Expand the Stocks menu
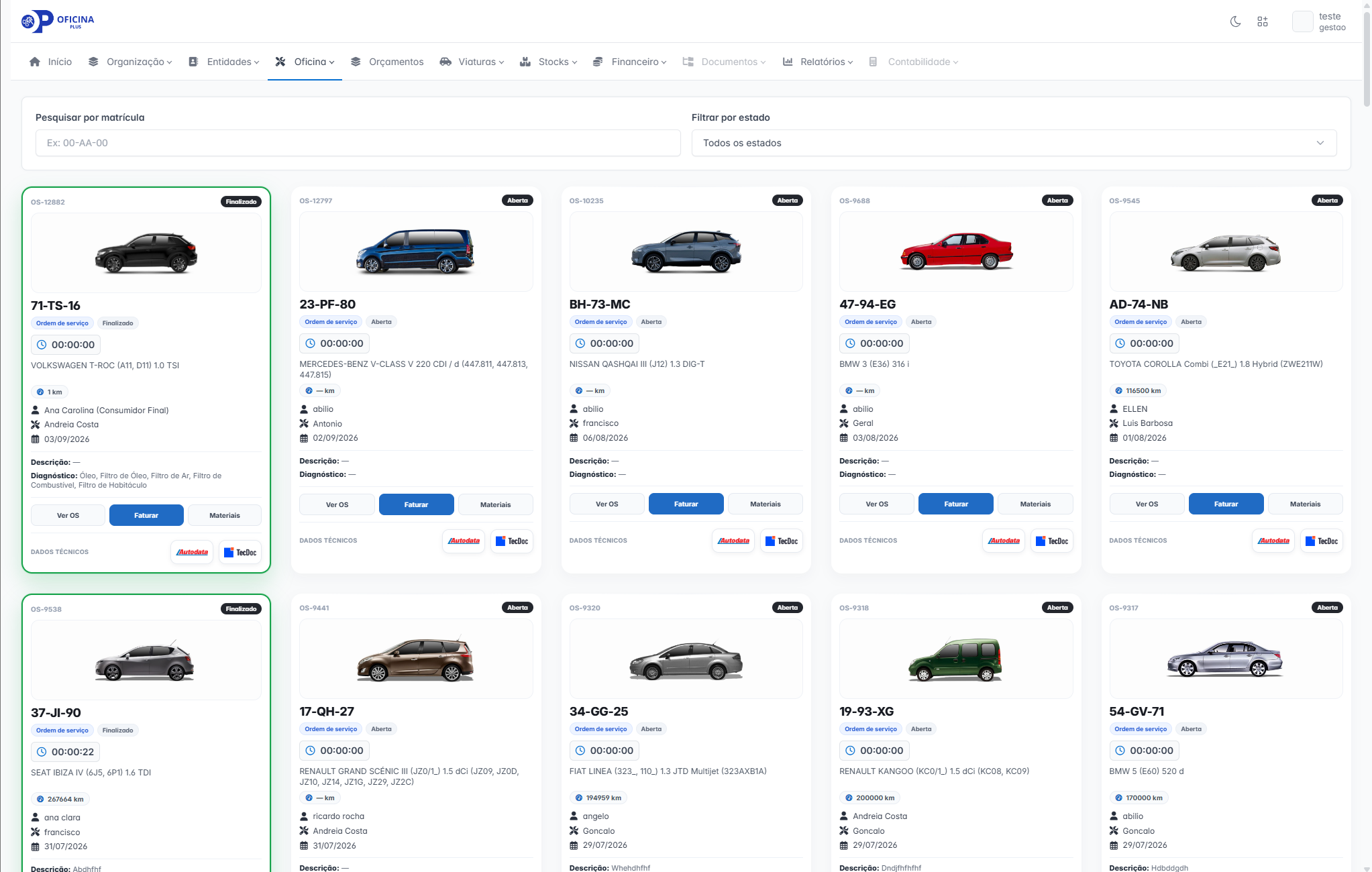This screenshot has height=872, width=1372. point(549,62)
